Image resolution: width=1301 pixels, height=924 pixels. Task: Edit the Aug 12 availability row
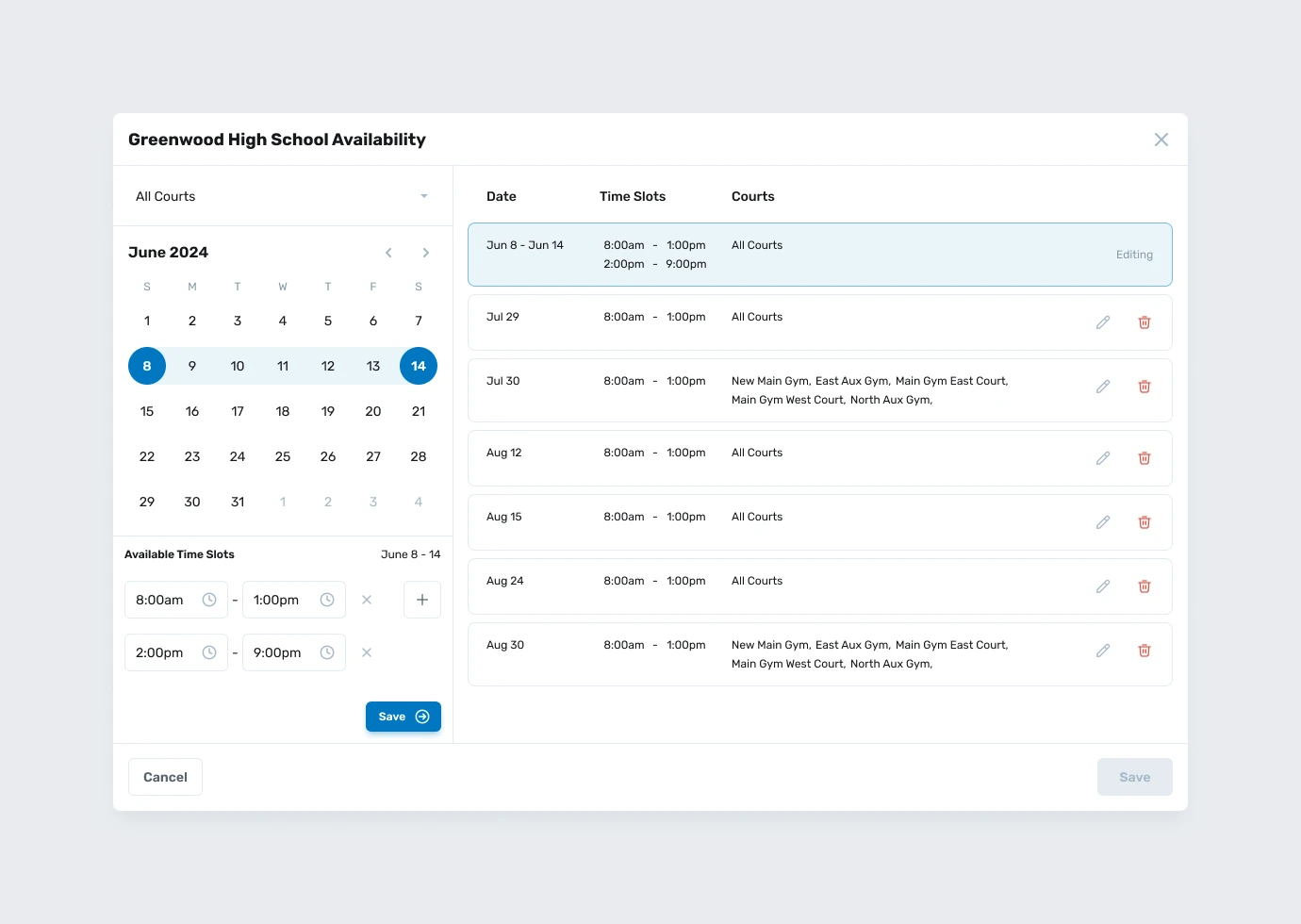1103,458
